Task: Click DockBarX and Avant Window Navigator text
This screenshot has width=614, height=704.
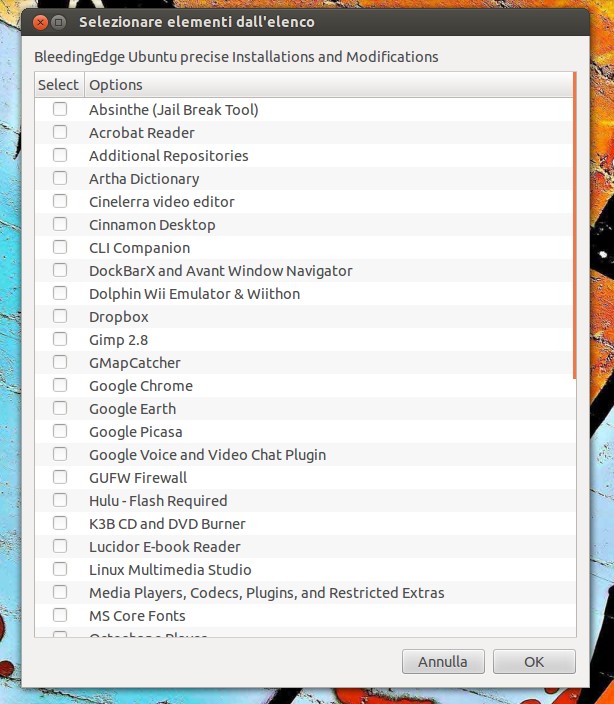Action: tap(221, 271)
